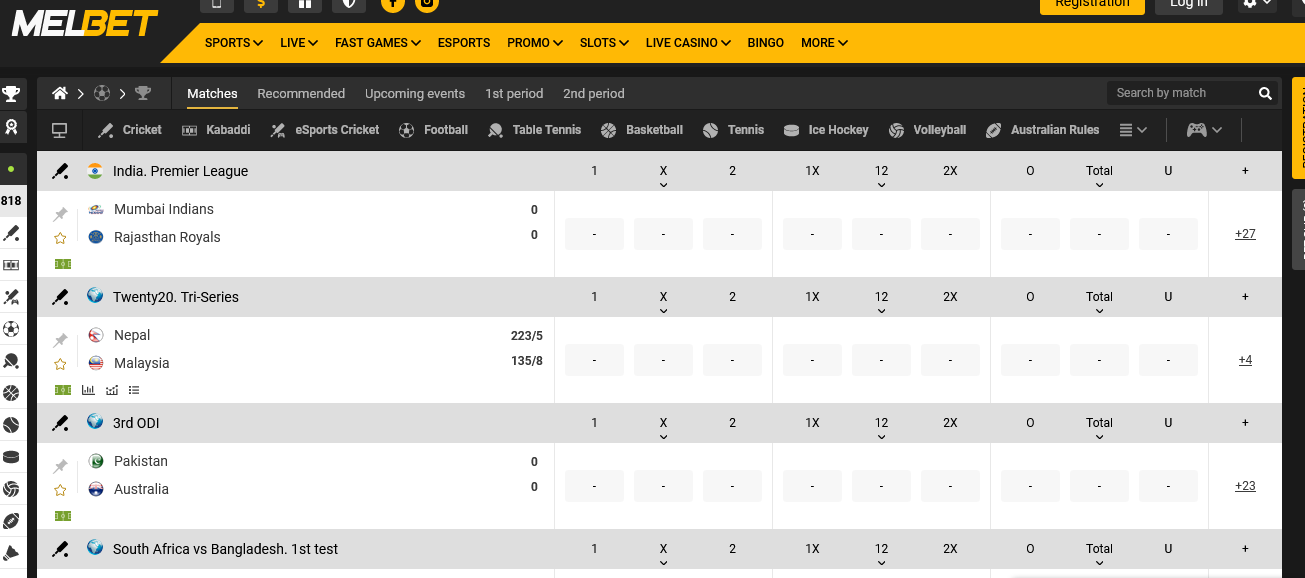Expand the PROMO menu
Image resolution: width=1305 pixels, height=578 pixels.
(x=535, y=43)
